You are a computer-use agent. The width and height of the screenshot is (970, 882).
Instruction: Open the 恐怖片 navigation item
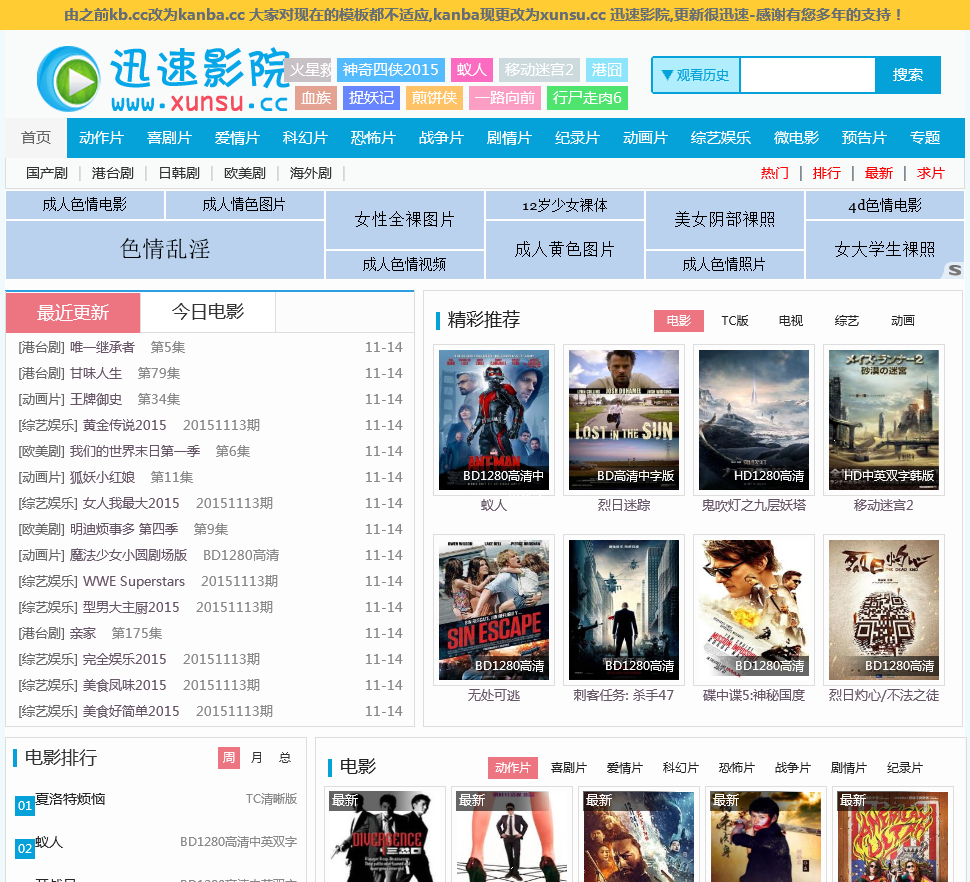[373, 137]
